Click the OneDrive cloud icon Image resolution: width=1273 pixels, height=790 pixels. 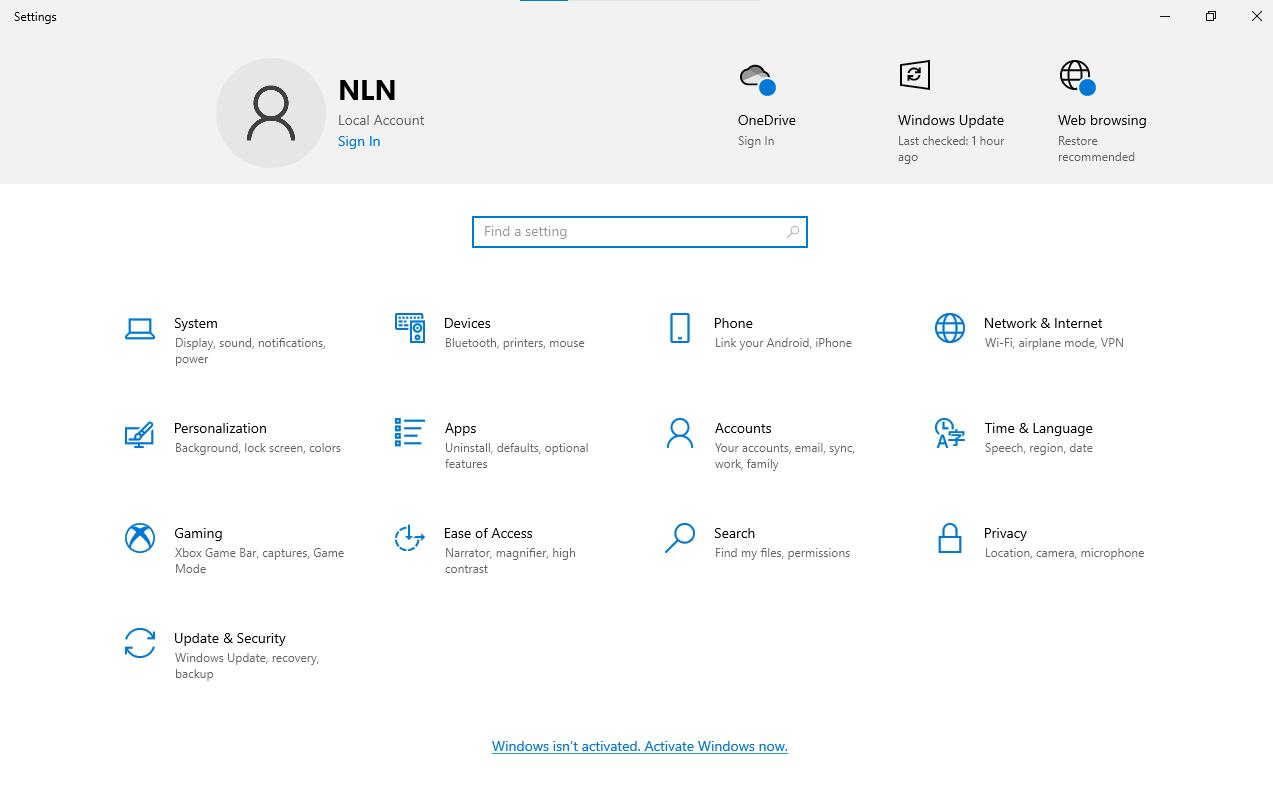click(x=757, y=78)
